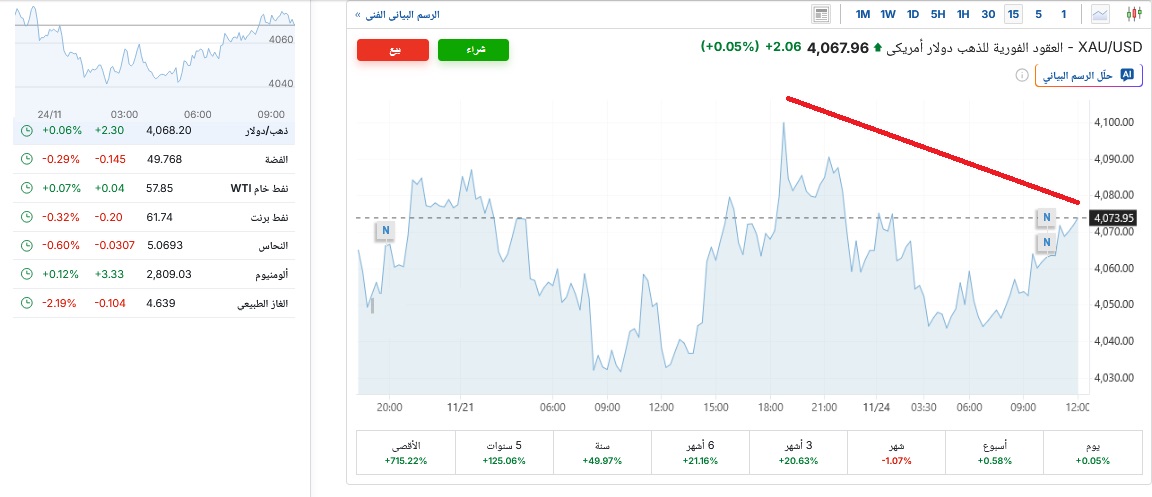Screen dimensions: 1152x497
Task: Click the clock icon in the silver (الفضة) row
Action: [27, 159]
